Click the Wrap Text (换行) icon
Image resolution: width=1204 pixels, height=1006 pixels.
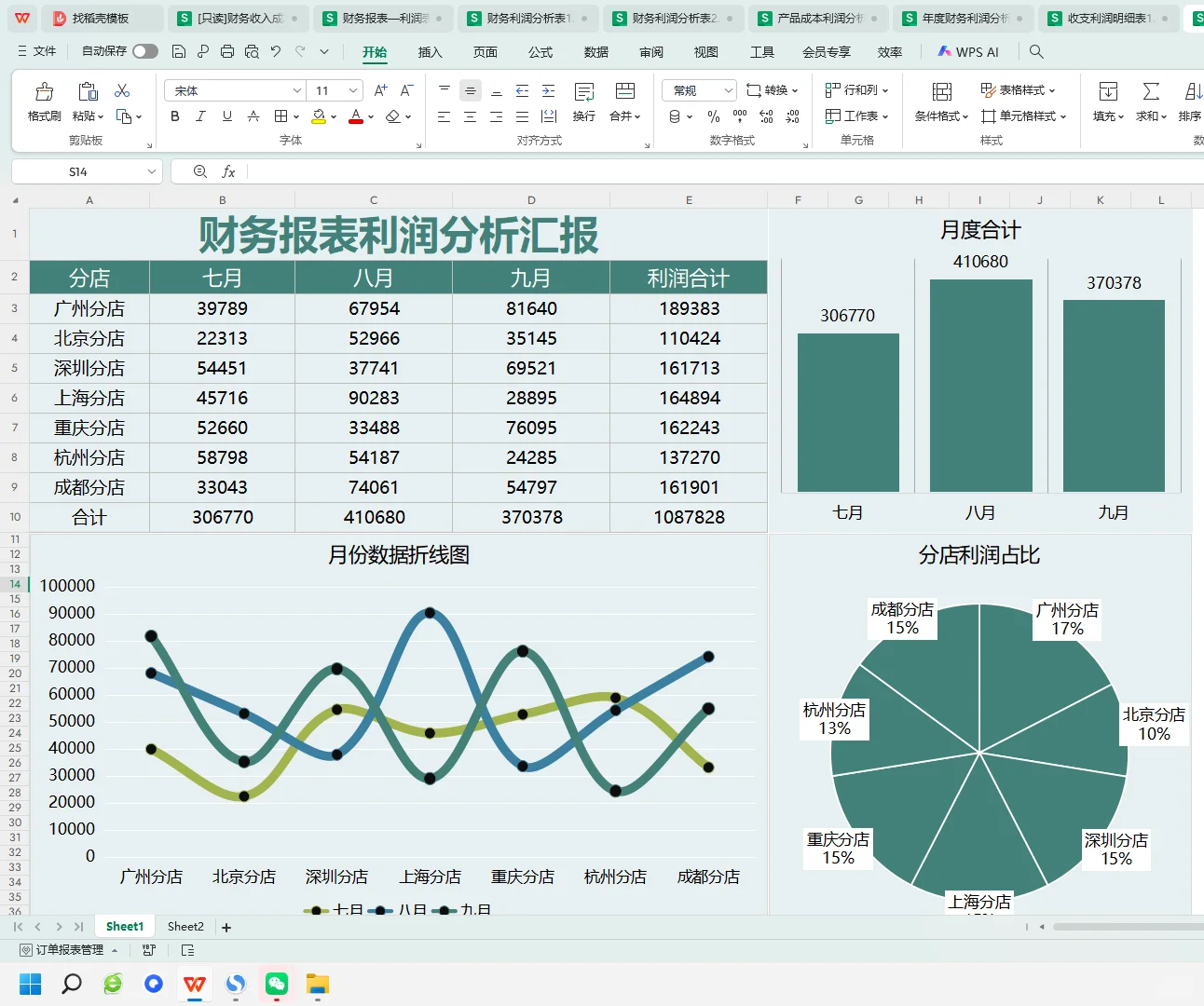pyautogui.click(x=584, y=91)
